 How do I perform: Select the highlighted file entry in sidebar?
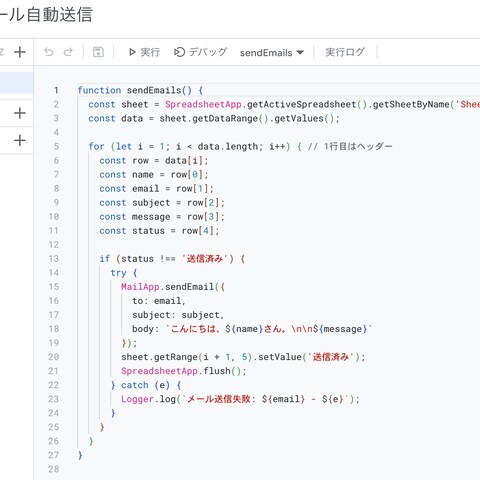click(16, 82)
